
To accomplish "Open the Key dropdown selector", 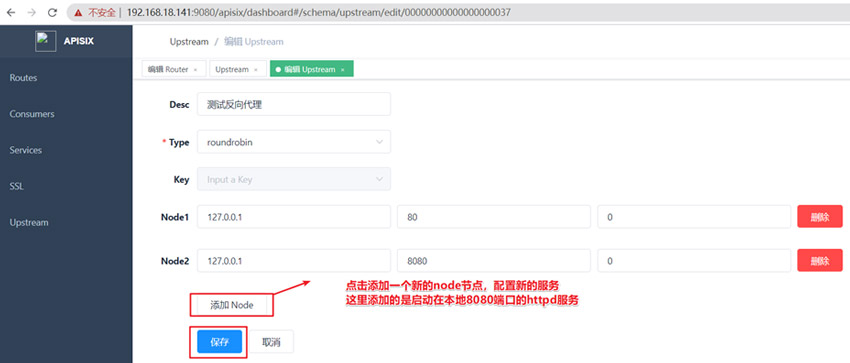I will pos(294,179).
